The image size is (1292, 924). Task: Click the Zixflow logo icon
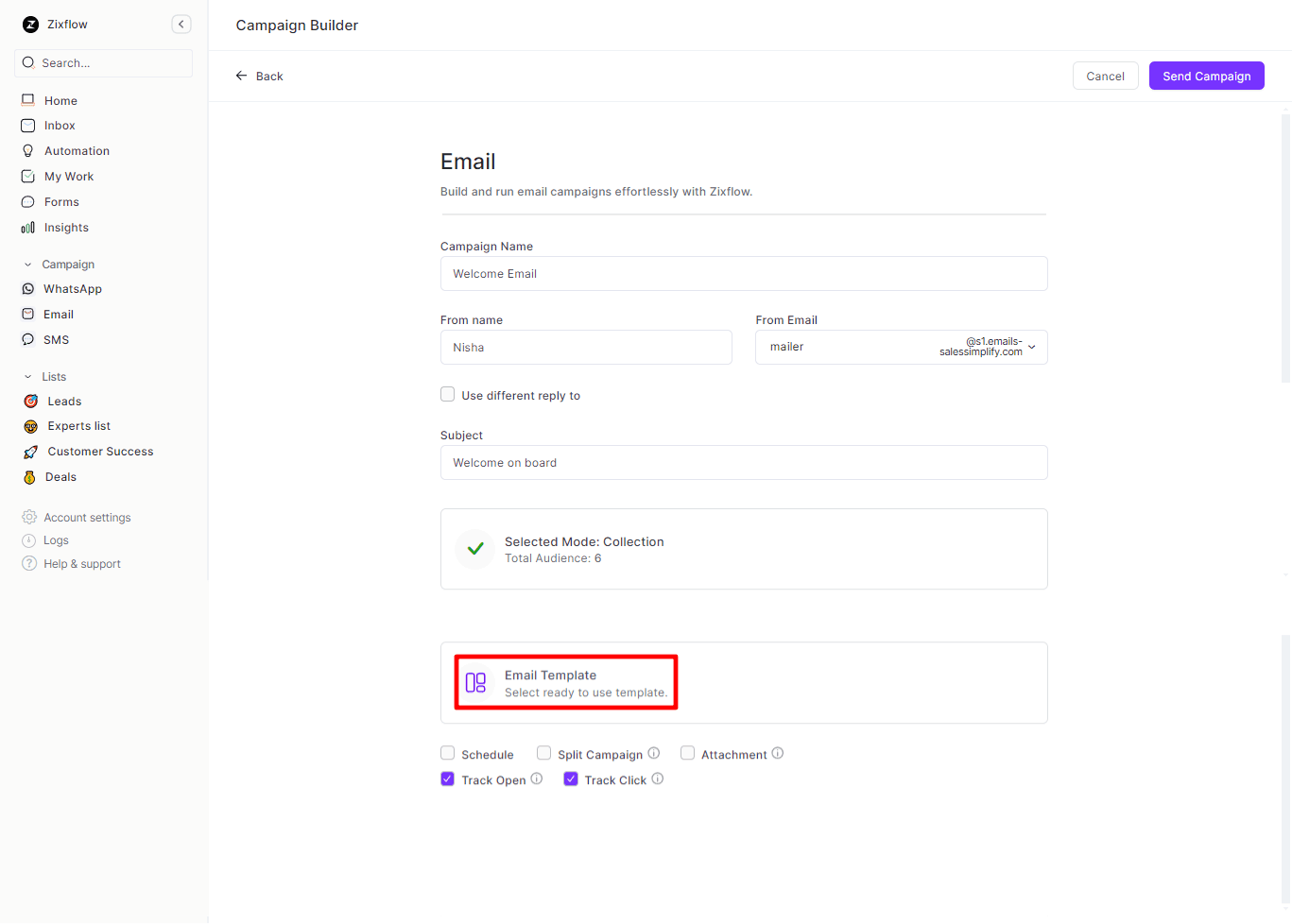(30, 25)
